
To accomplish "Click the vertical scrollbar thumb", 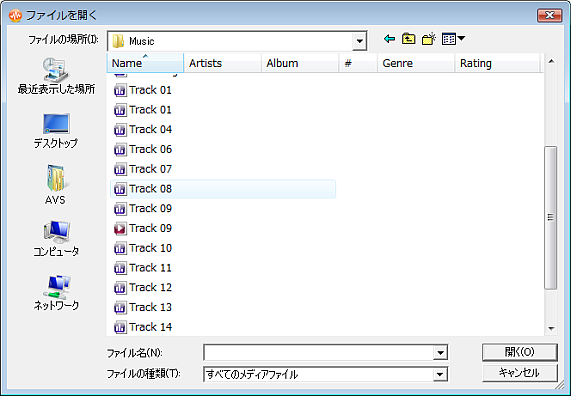I will (x=551, y=217).
